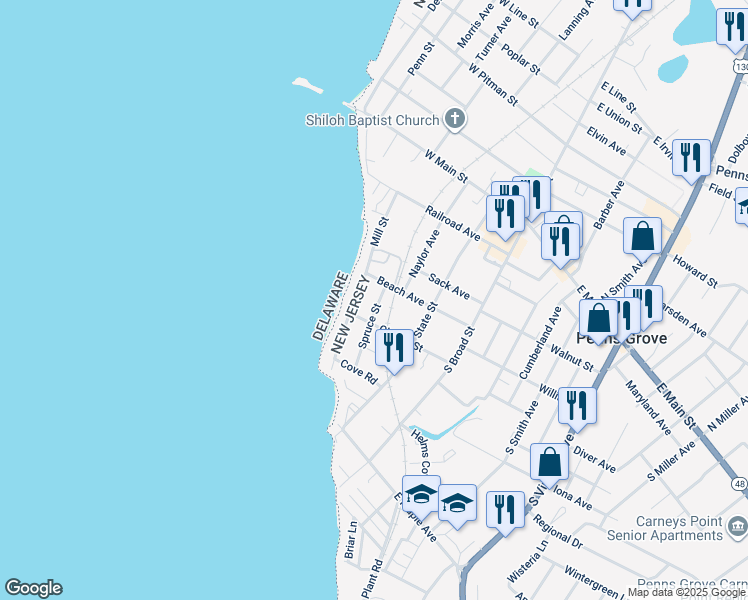Click the US 130 highway shield

pos(741,67)
